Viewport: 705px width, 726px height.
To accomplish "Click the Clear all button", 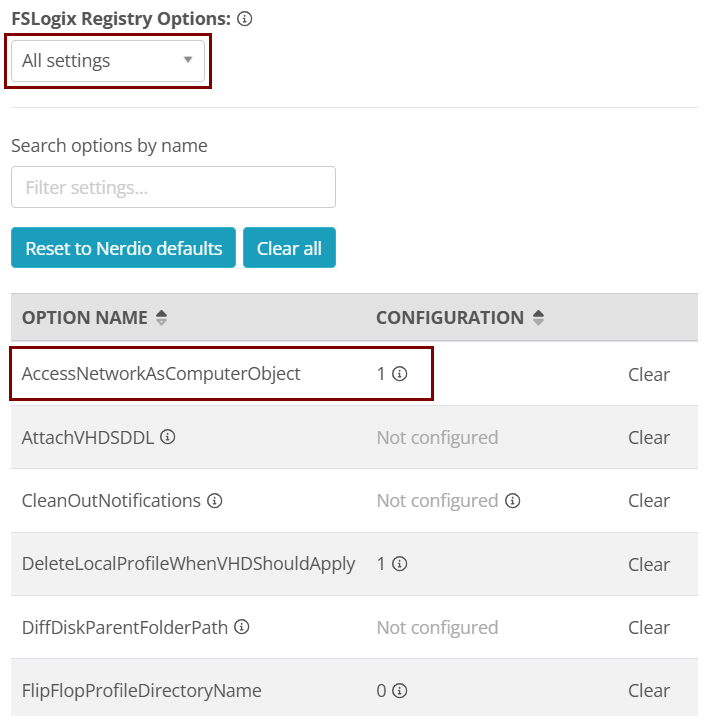I will pyautogui.click(x=289, y=248).
